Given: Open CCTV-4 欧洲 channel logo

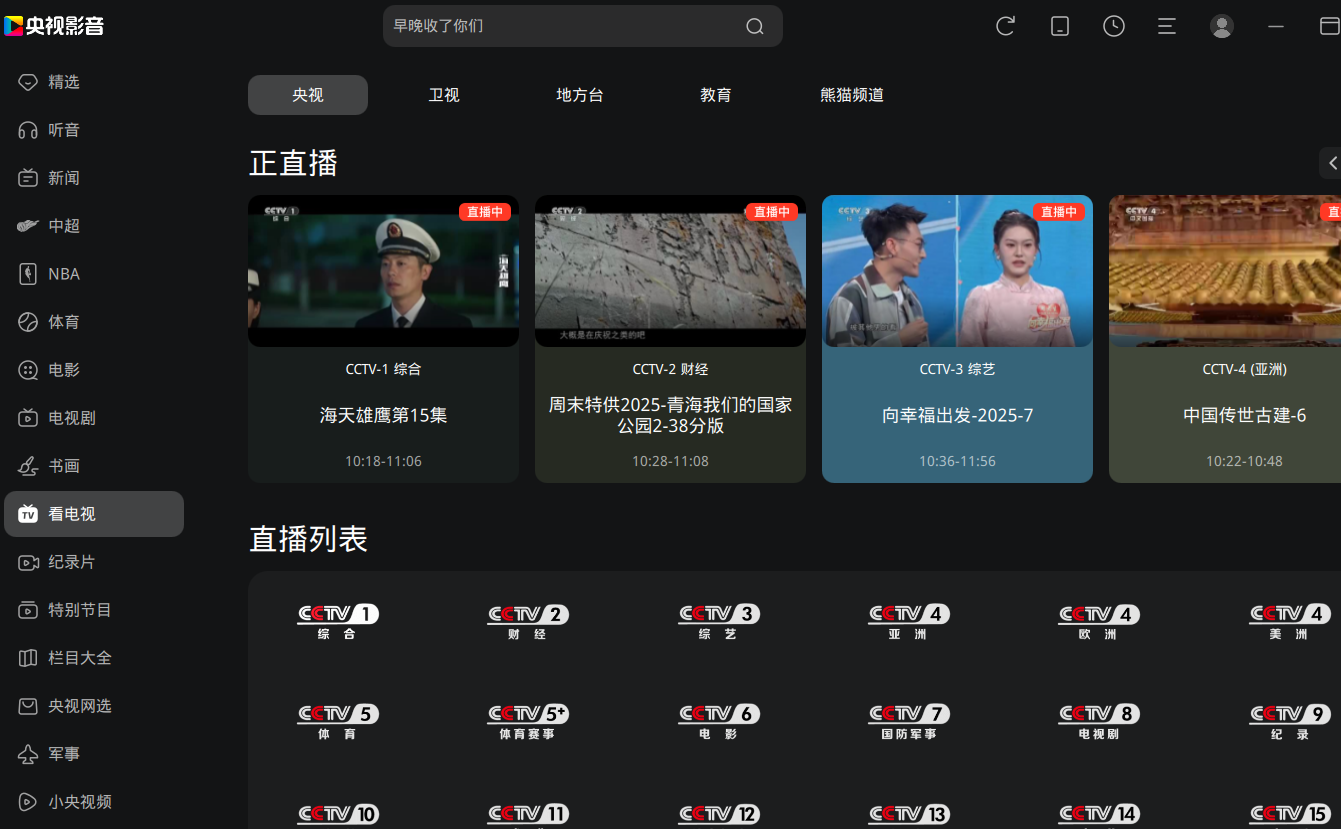Looking at the screenshot, I should [1099, 621].
